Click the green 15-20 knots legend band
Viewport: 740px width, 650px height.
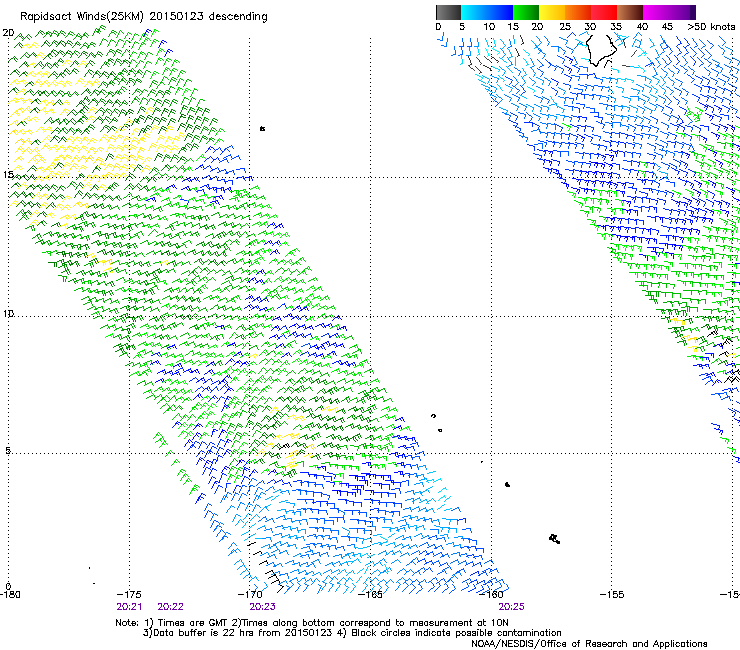point(526,12)
